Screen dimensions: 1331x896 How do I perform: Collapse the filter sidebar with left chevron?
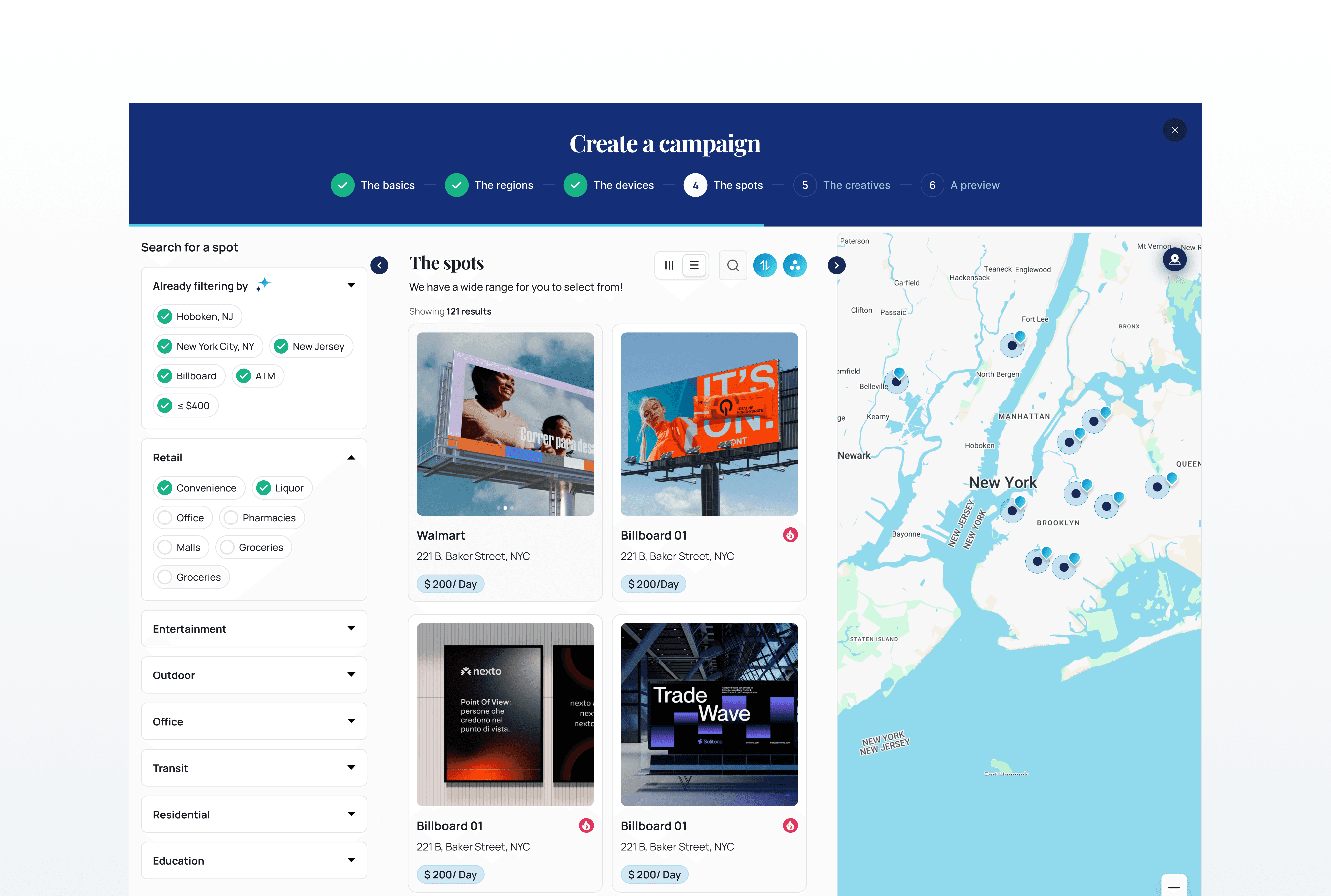click(379, 265)
